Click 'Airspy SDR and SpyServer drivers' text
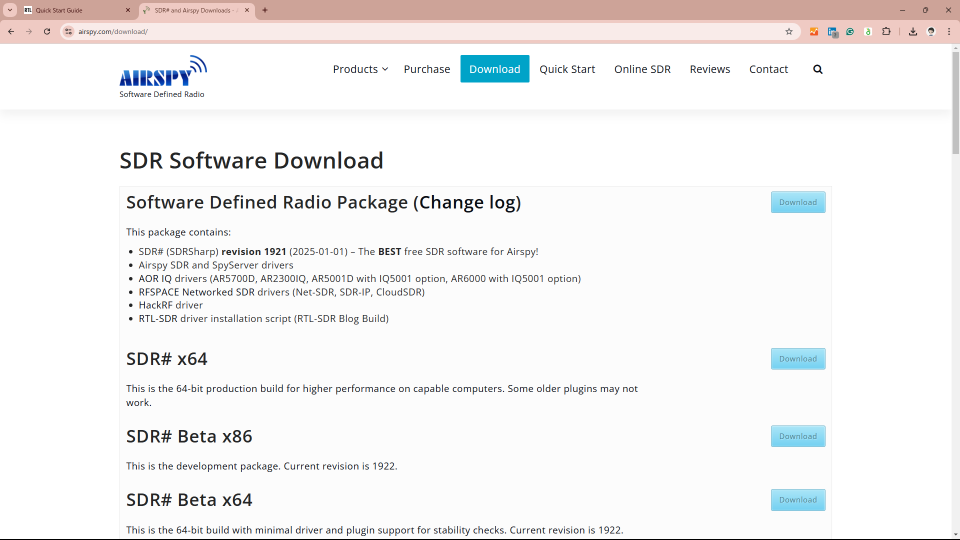This screenshot has width=960, height=540. 216,265
